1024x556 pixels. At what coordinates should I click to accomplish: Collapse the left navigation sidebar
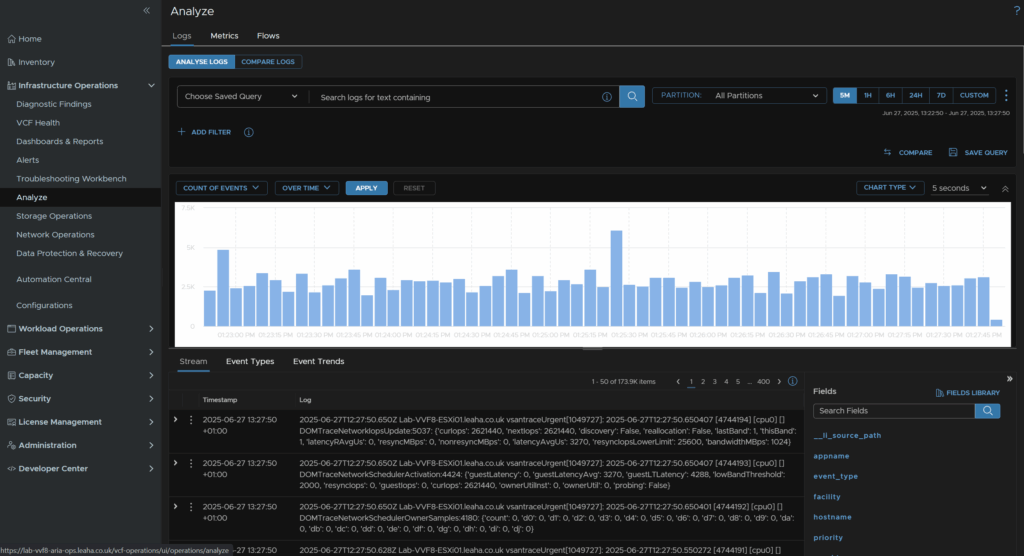146,10
